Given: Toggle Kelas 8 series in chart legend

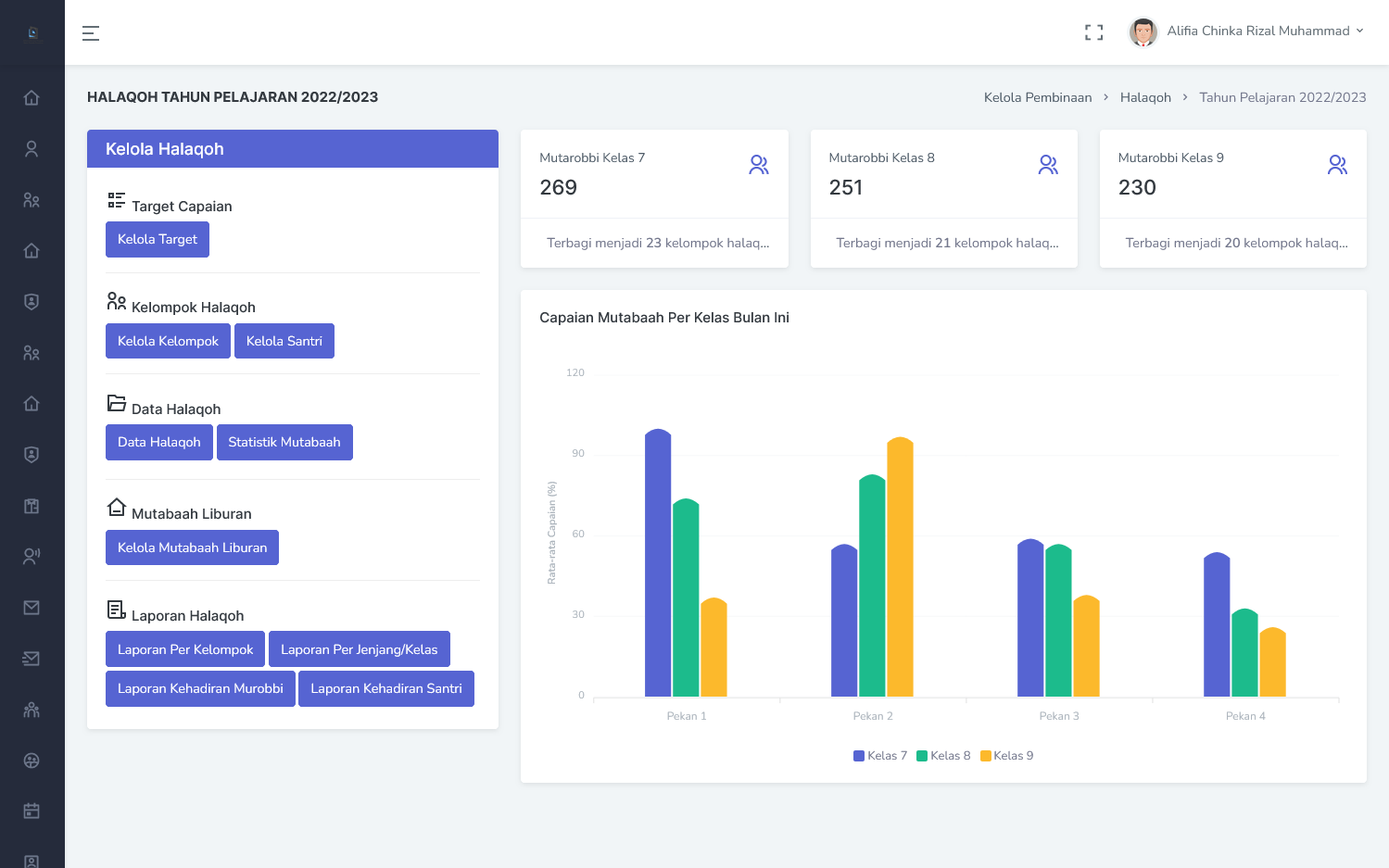Looking at the screenshot, I should point(943,756).
